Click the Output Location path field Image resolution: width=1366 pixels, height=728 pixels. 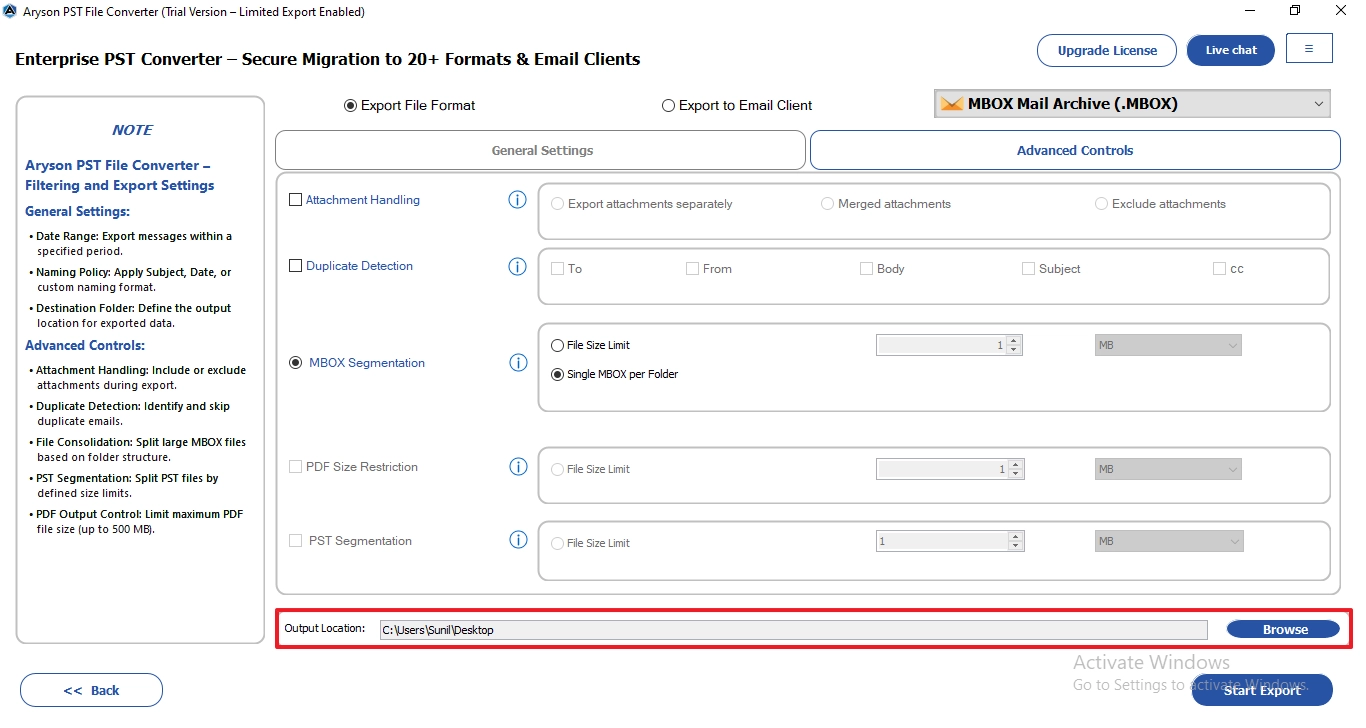pyautogui.click(x=793, y=629)
